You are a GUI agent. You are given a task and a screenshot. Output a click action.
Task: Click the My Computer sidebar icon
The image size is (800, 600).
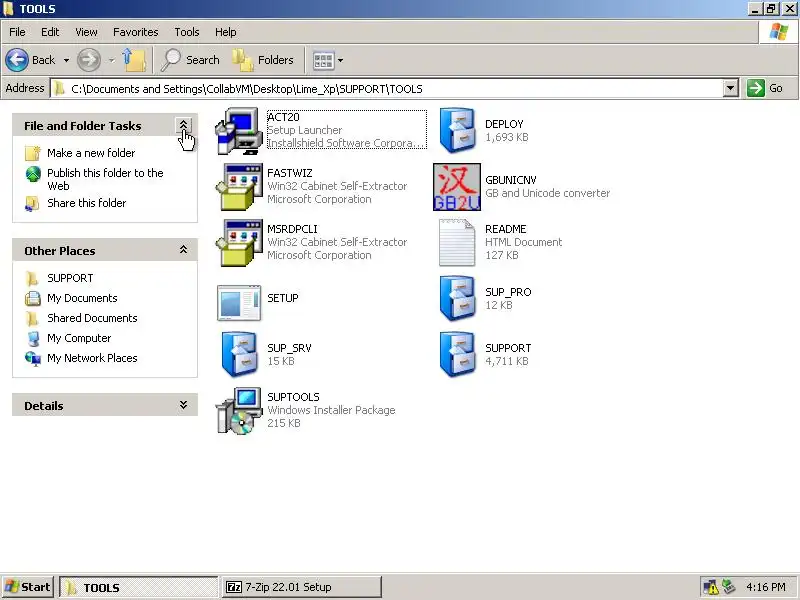33,338
